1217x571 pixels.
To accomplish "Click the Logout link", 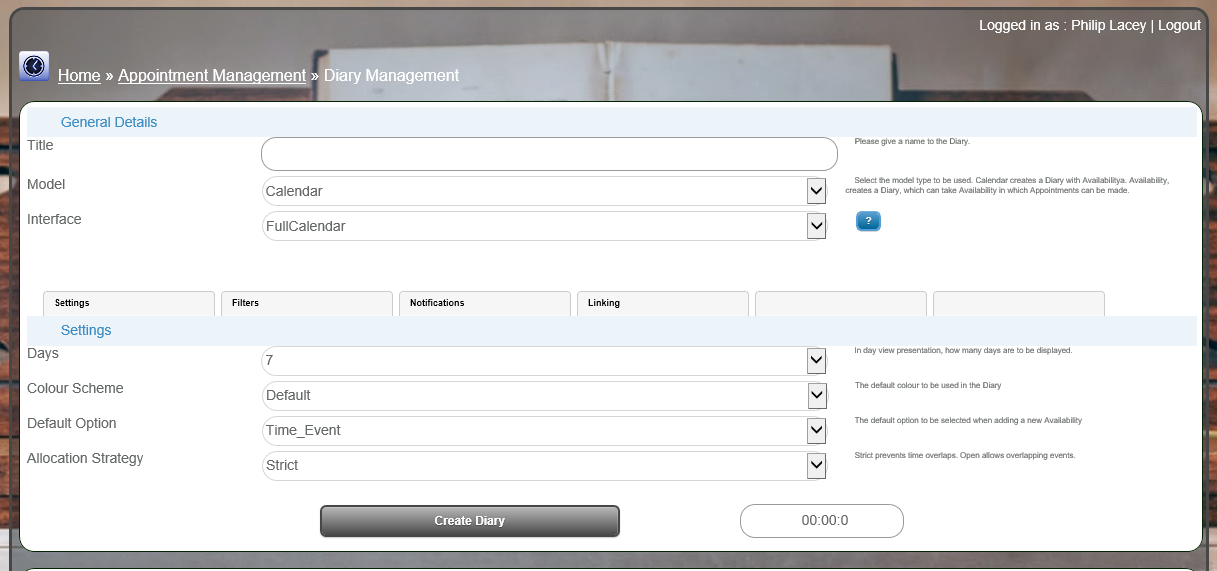I will coord(1179,25).
